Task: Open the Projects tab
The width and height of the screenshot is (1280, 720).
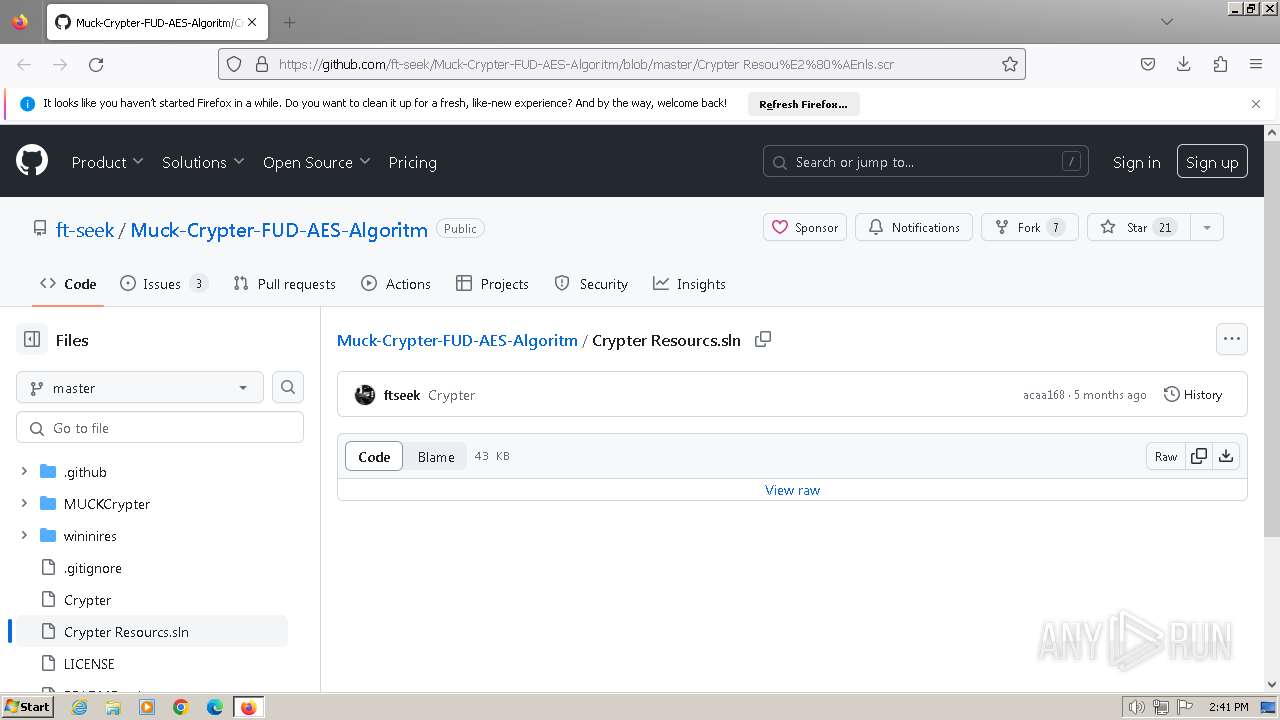Action: (492, 284)
